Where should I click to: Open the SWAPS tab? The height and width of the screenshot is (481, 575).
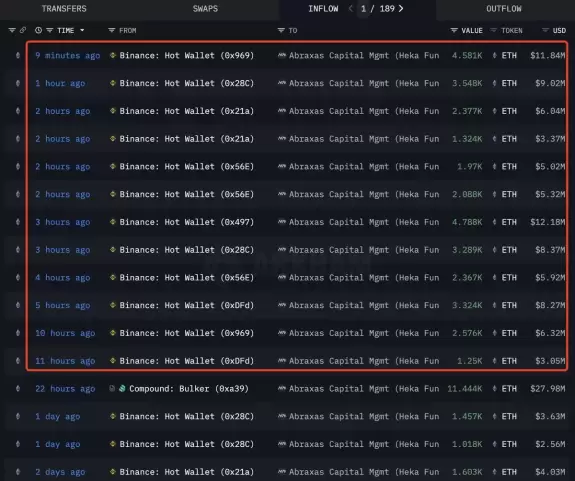tap(205, 9)
